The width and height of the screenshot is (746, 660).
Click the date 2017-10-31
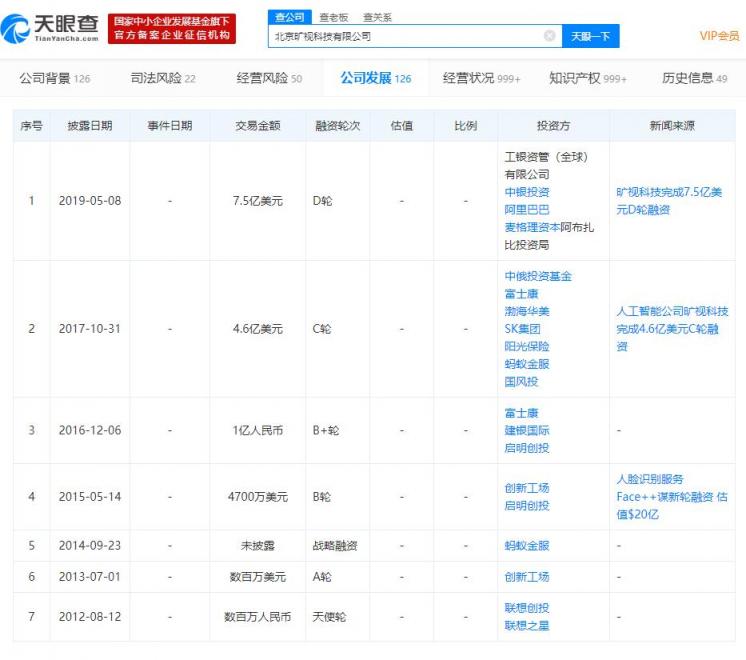[90, 329]
